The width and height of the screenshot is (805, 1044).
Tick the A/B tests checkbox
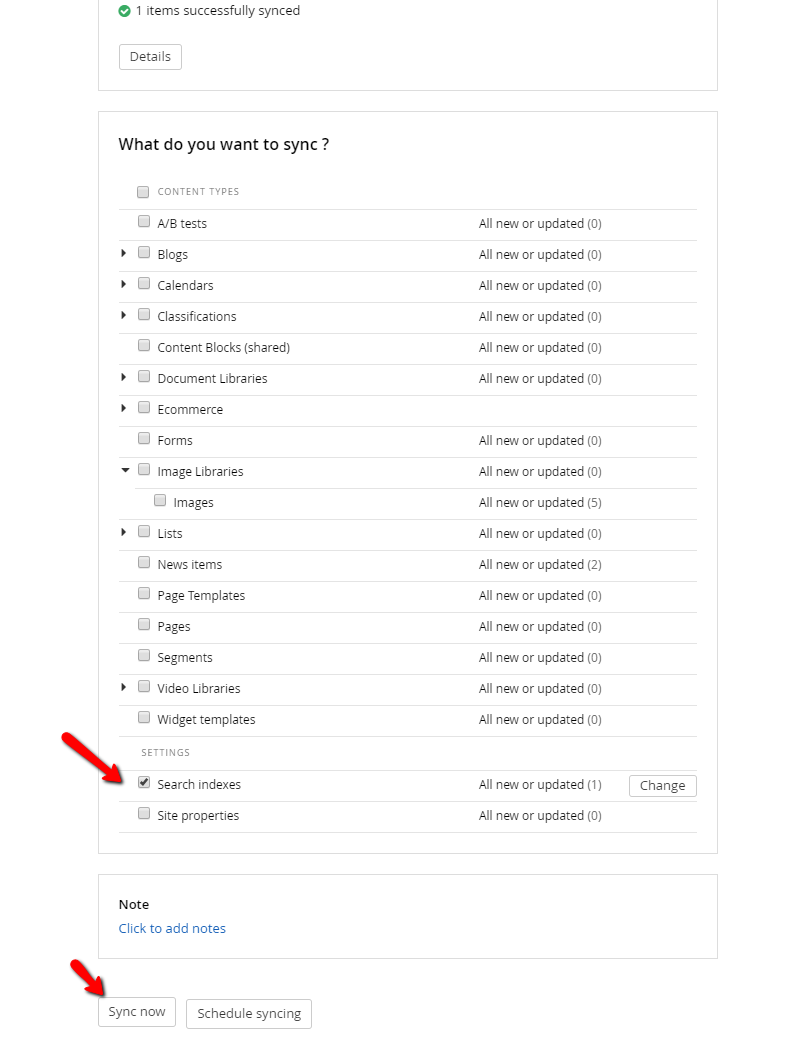pos(144,221)
